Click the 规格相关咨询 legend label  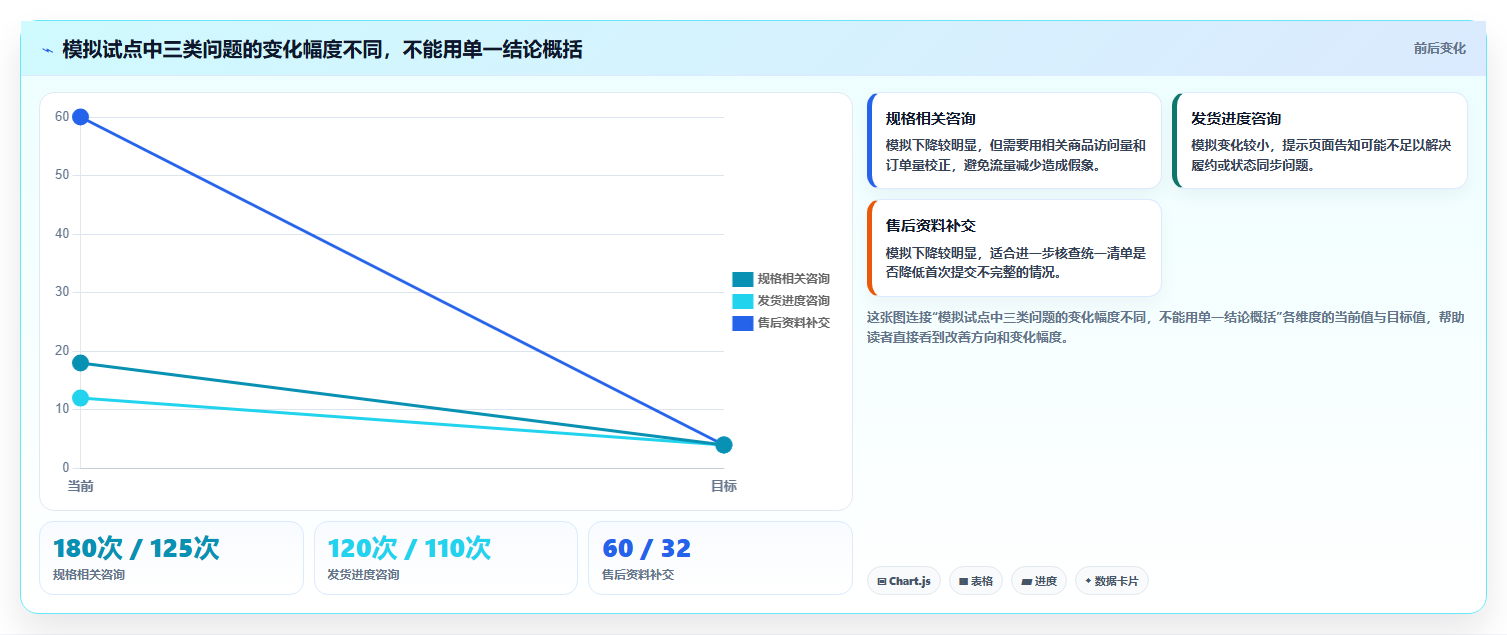tap(793, 279)
